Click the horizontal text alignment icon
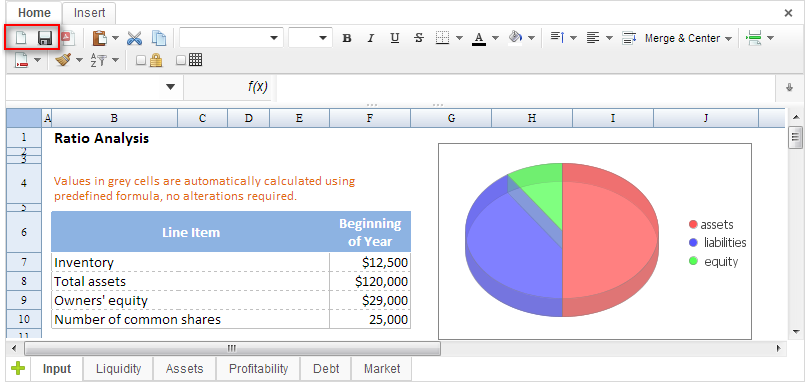The height and width of the screenshot is (382, 810). point(593,38)
